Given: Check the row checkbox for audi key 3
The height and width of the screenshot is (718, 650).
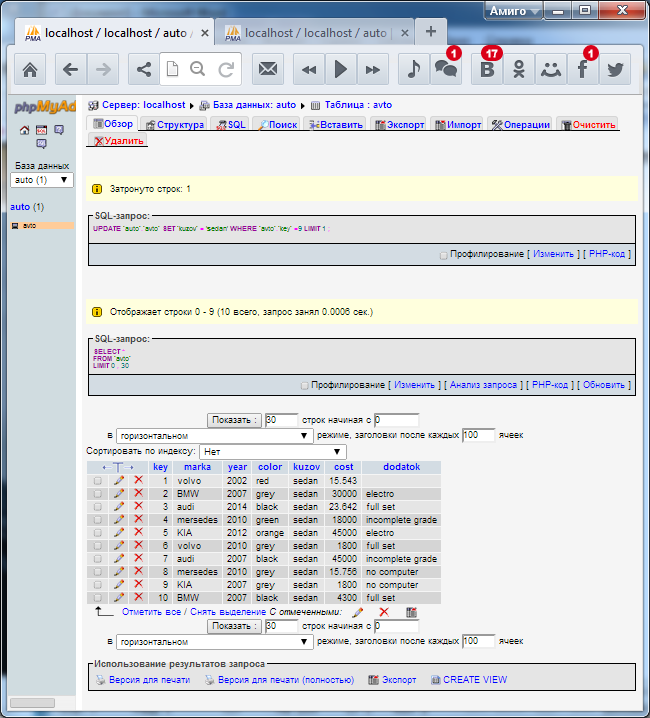Looking at the screenshot, I should click(x=98, y=507).
